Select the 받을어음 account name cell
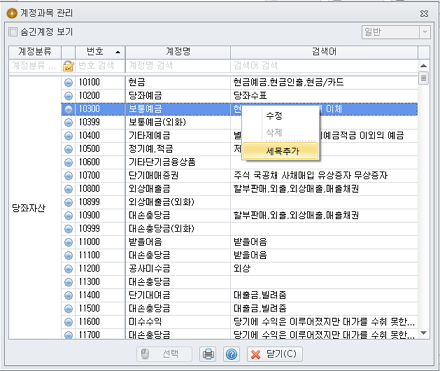Image resolution: width=440 pixels, height=371 pixels. tap(178, 242)
